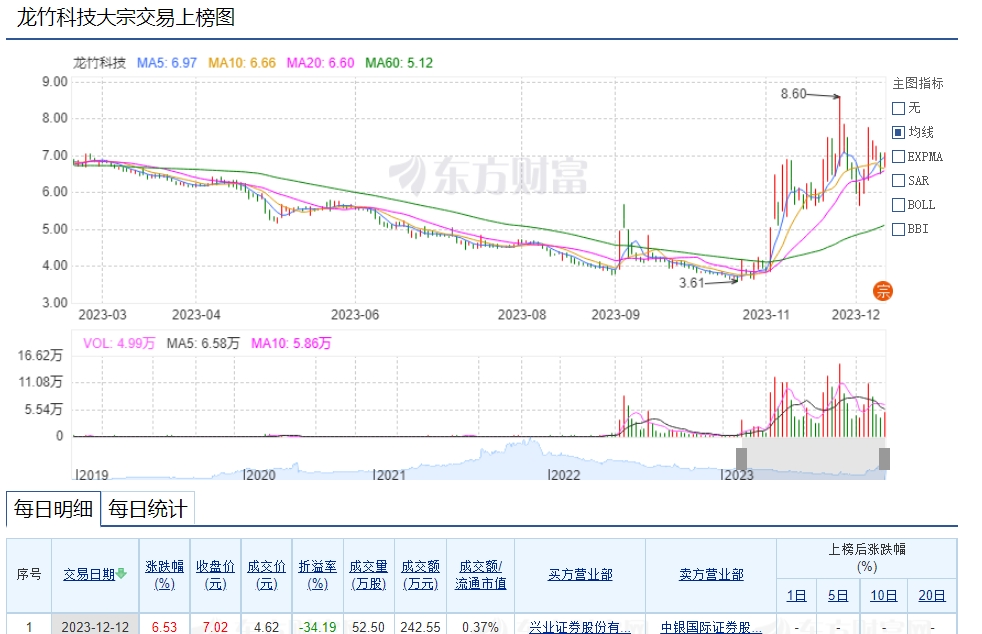Toggle the 均线 moving average checkbox

point(898,132)
